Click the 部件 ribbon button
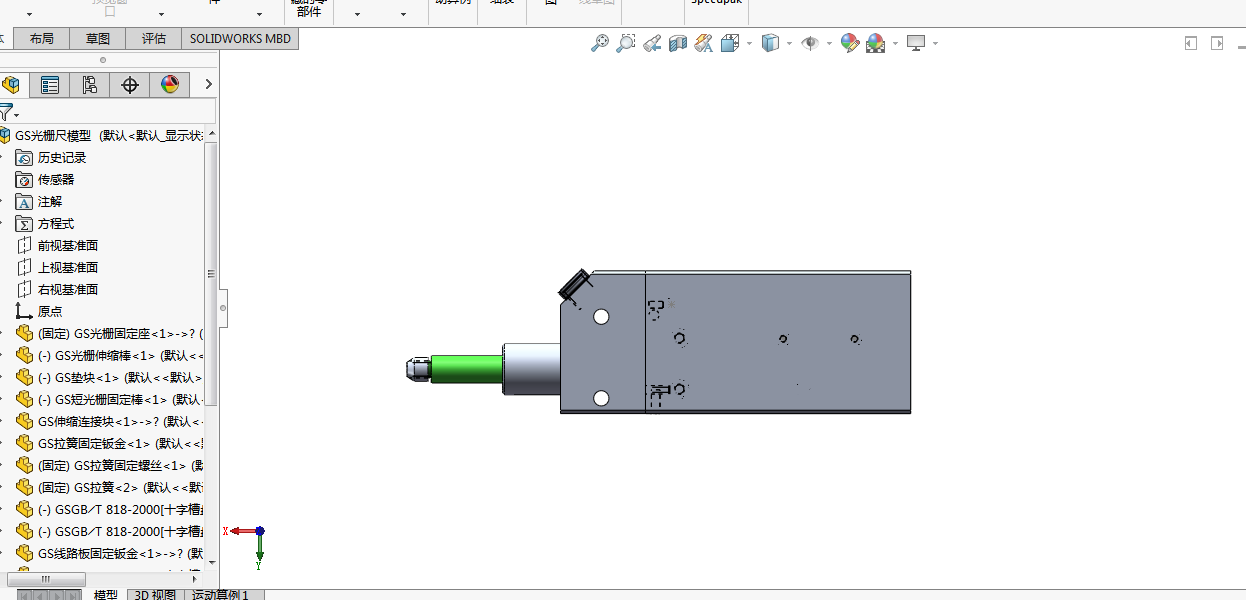Screen dimensions: 1246x600 click(x=309, y=12)
